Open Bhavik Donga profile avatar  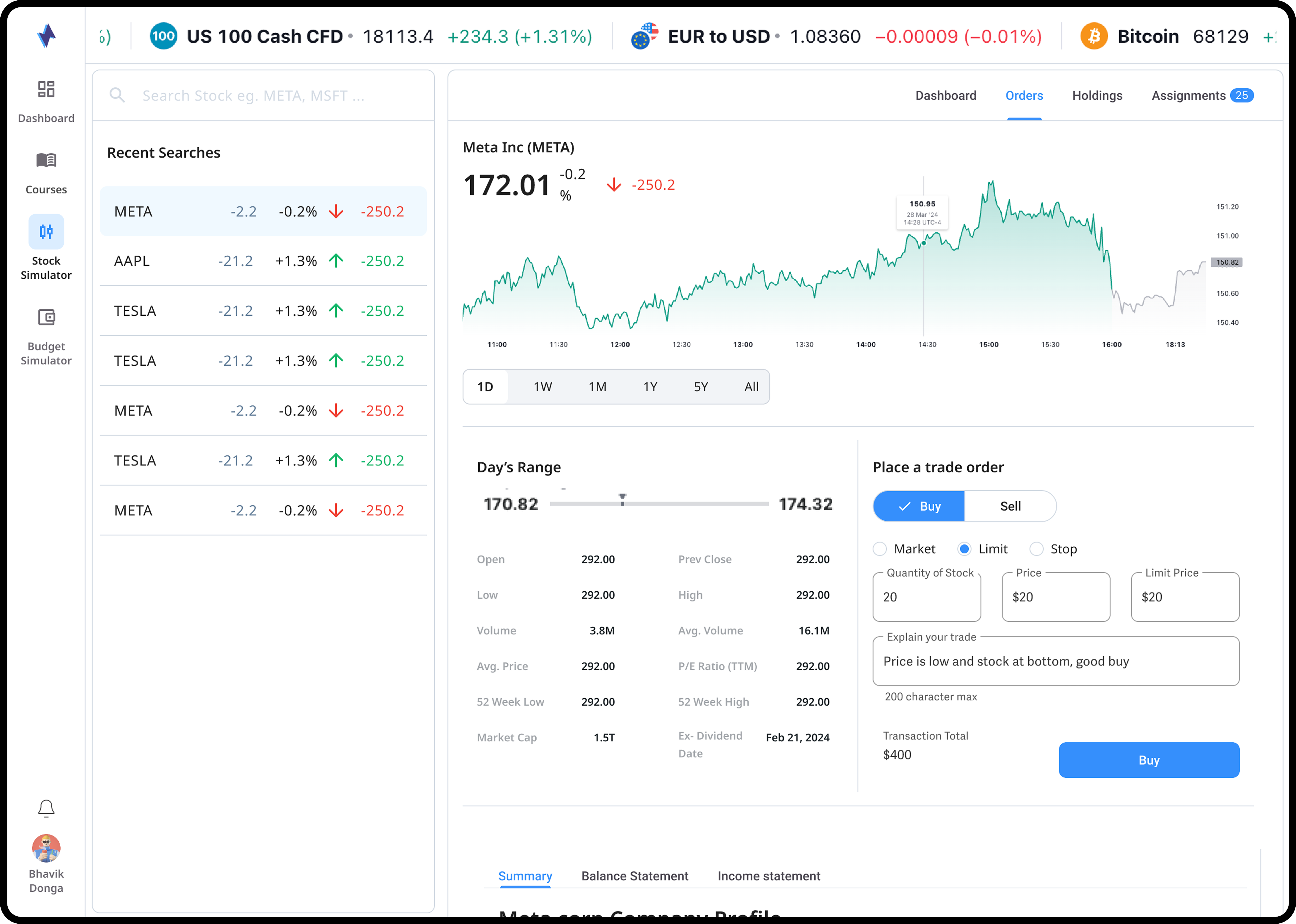click(x=46, y=848)
